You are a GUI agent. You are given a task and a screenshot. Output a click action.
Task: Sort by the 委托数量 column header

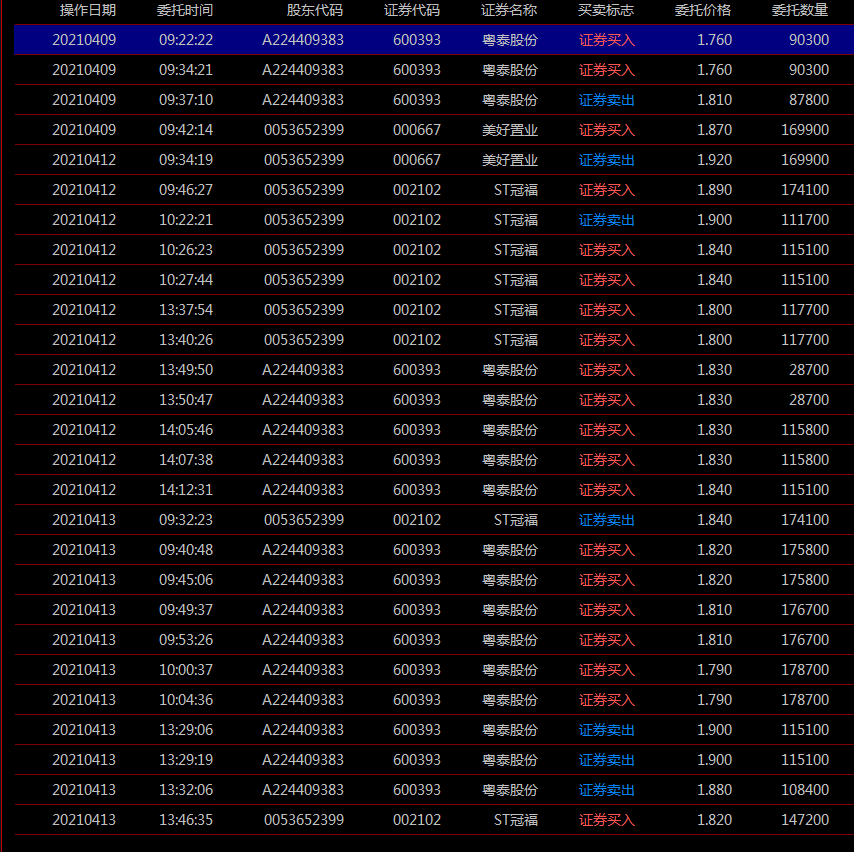point(800,10)
